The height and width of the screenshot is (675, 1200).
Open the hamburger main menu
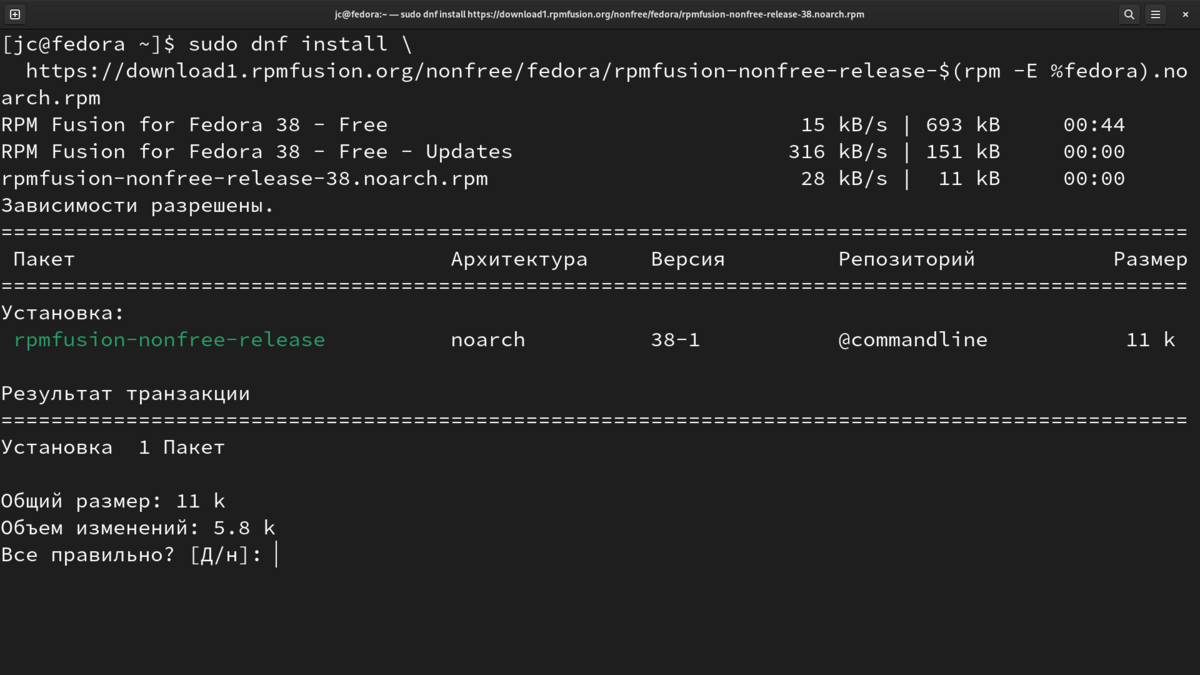(1156, 14)
